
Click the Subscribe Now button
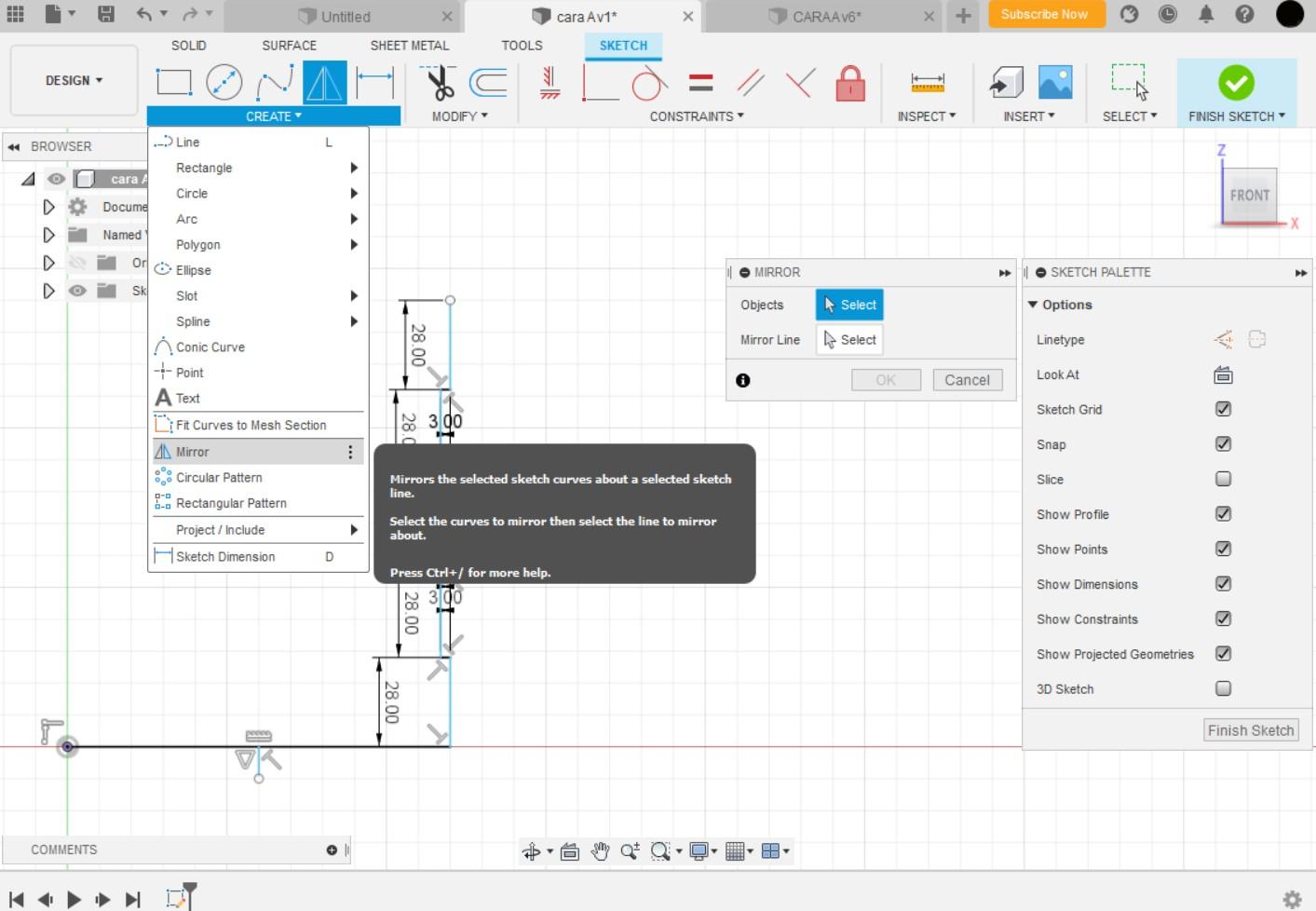[x=1045, y=14]
